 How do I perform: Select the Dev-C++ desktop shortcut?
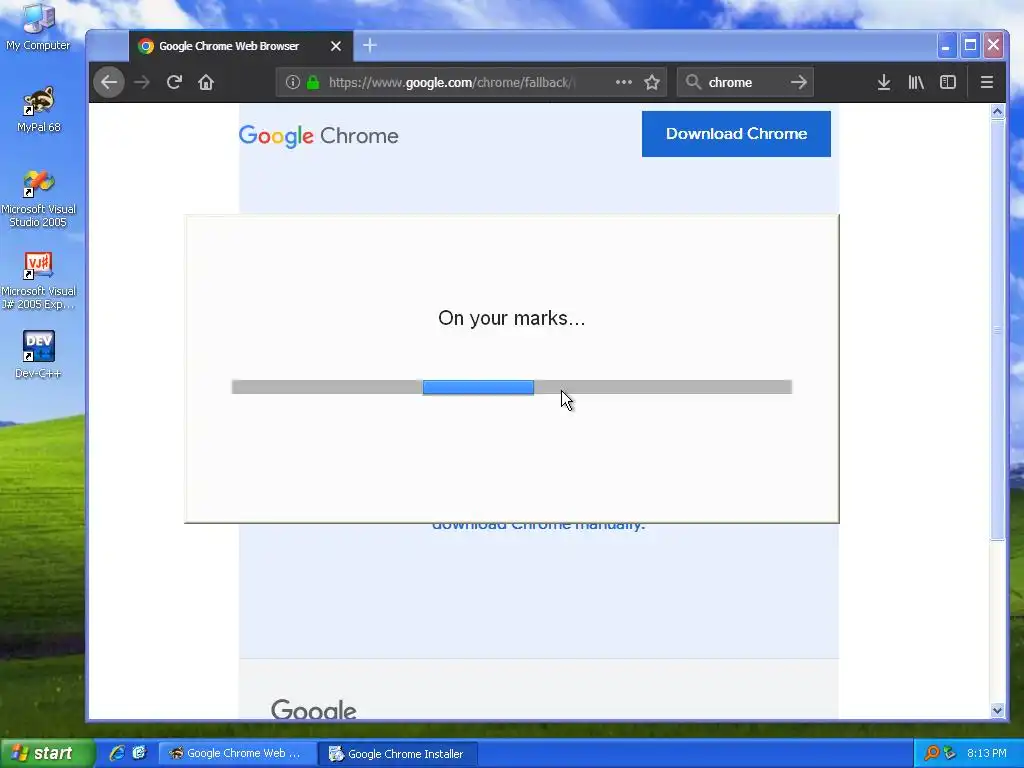(39, 355)
